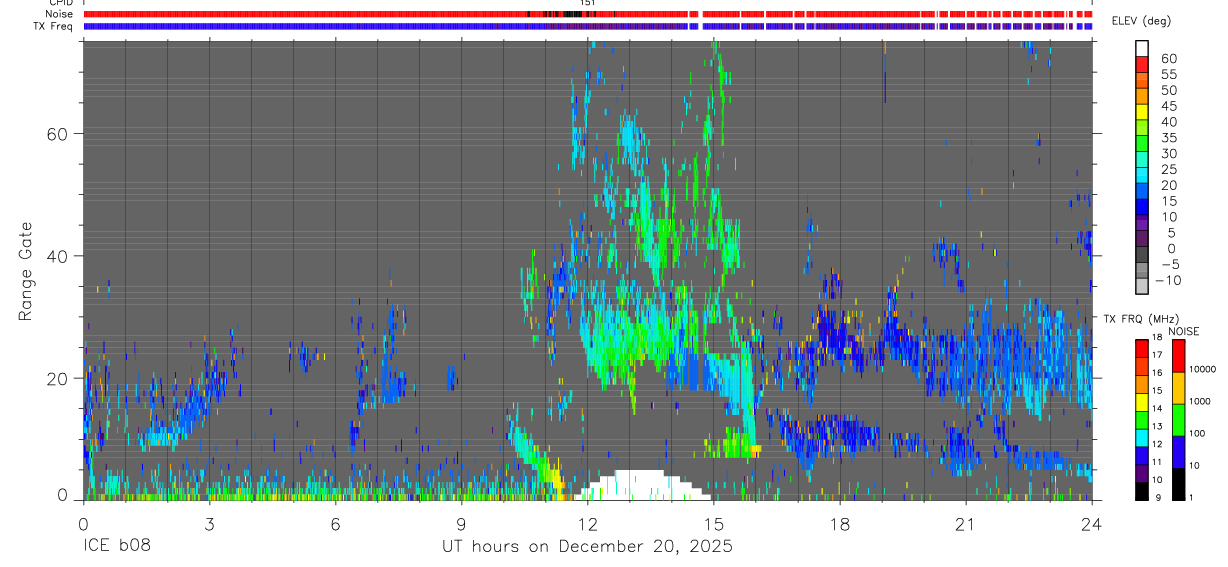
Task: Click the NOISE legend value '1000'
Action: (x=1201, y=401)
